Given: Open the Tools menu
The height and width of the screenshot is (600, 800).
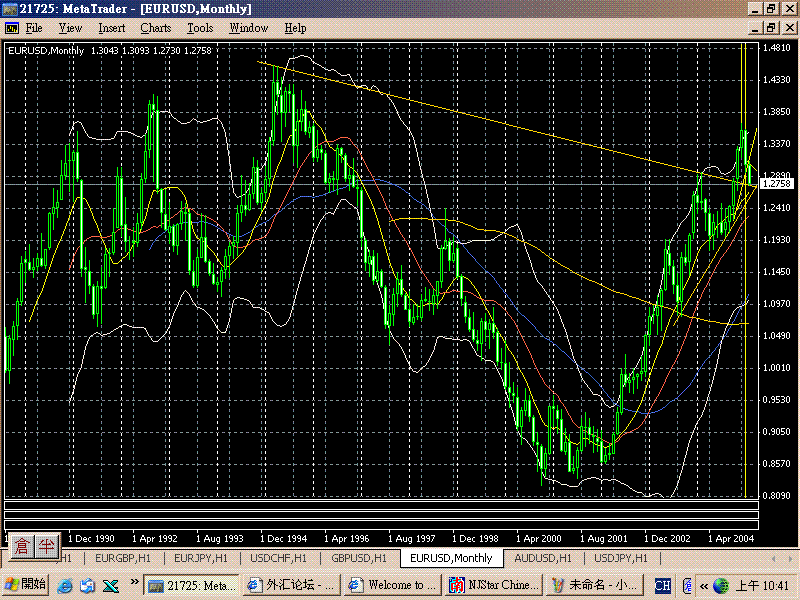Looking at the screenshot, I should [199, 28].
